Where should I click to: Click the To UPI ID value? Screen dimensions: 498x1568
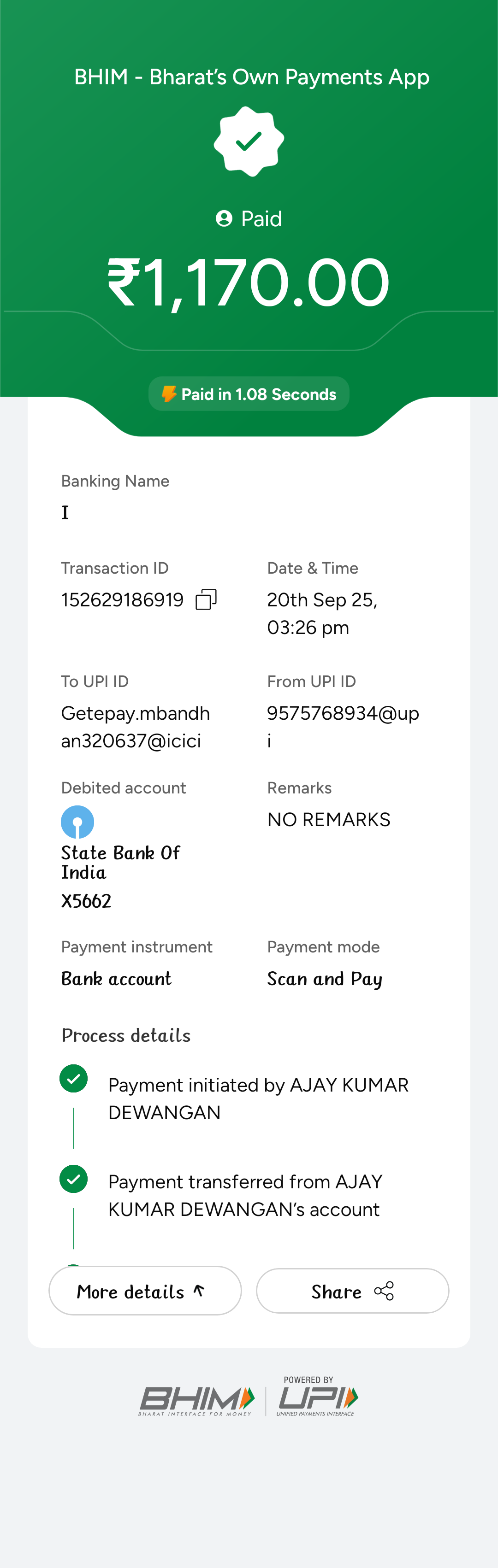pyautogui.click(x=135, y=727)
